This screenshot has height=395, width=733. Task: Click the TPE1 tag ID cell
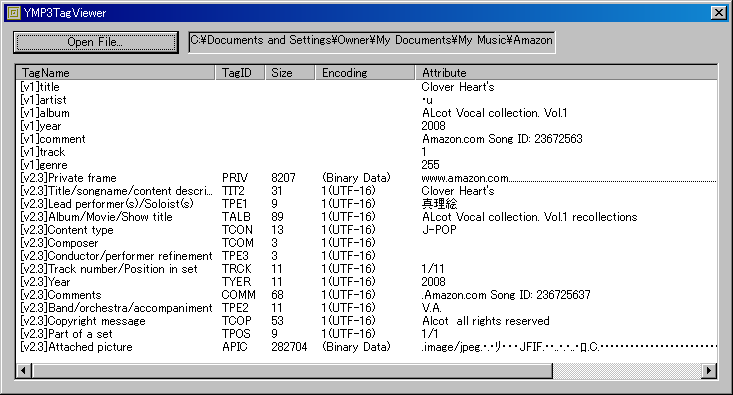point(235,204)
